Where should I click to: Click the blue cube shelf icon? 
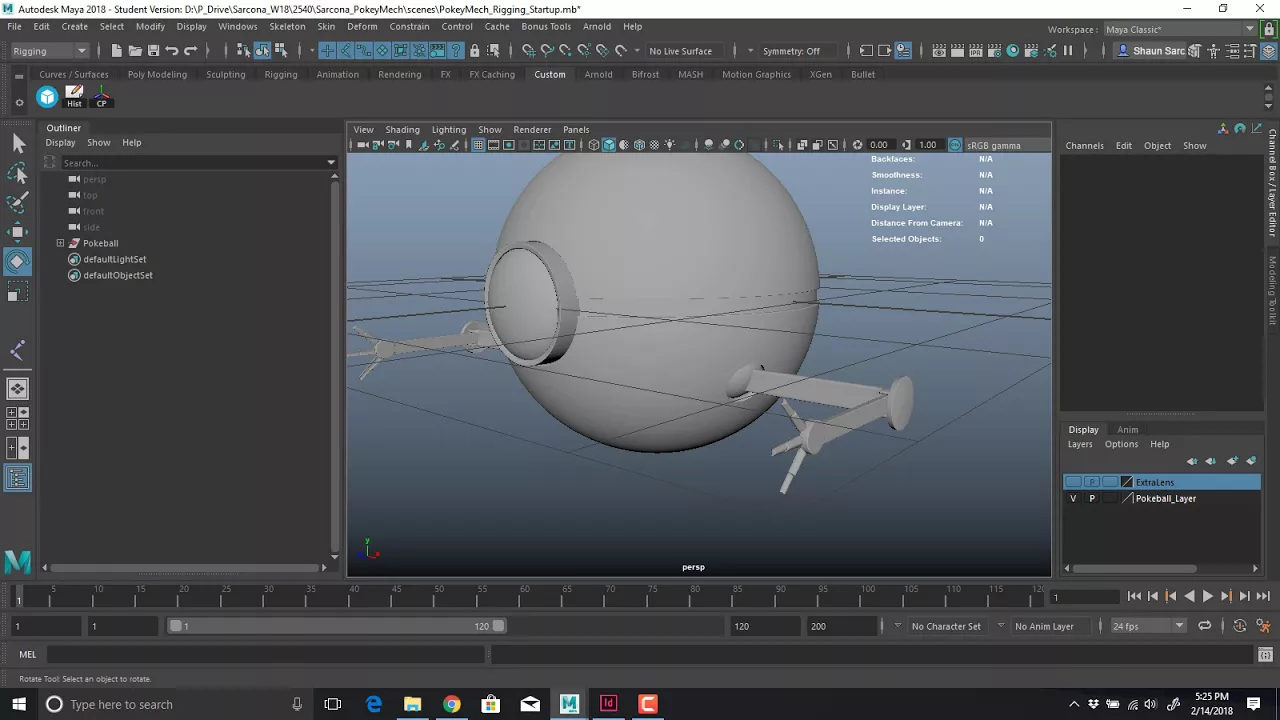click(x=47, y=97)
